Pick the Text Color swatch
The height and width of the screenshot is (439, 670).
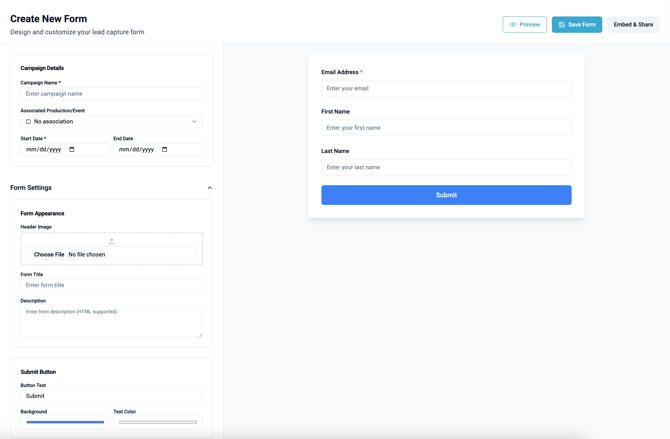tap(158, 422)
